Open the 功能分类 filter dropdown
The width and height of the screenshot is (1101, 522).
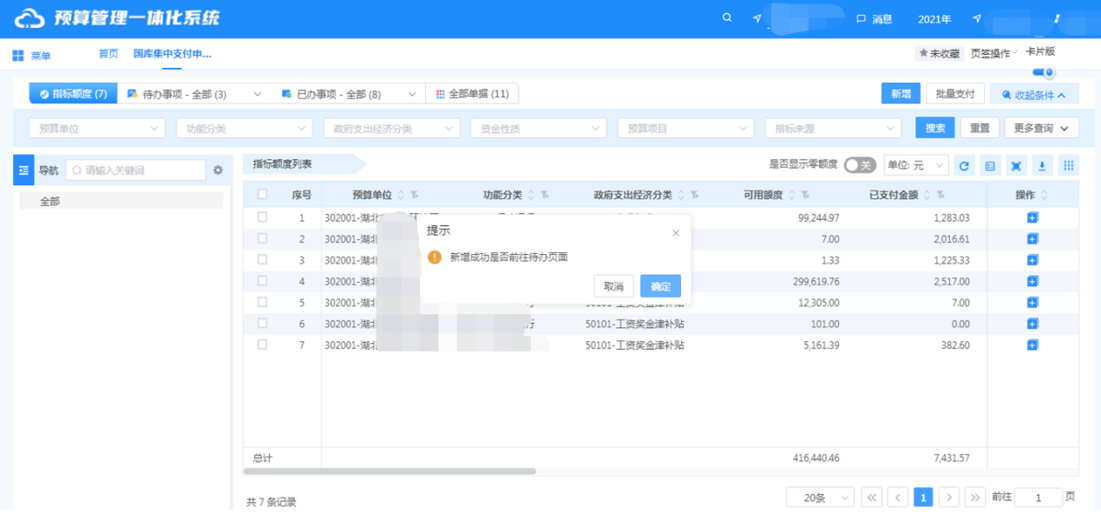(x=244, y=129)
